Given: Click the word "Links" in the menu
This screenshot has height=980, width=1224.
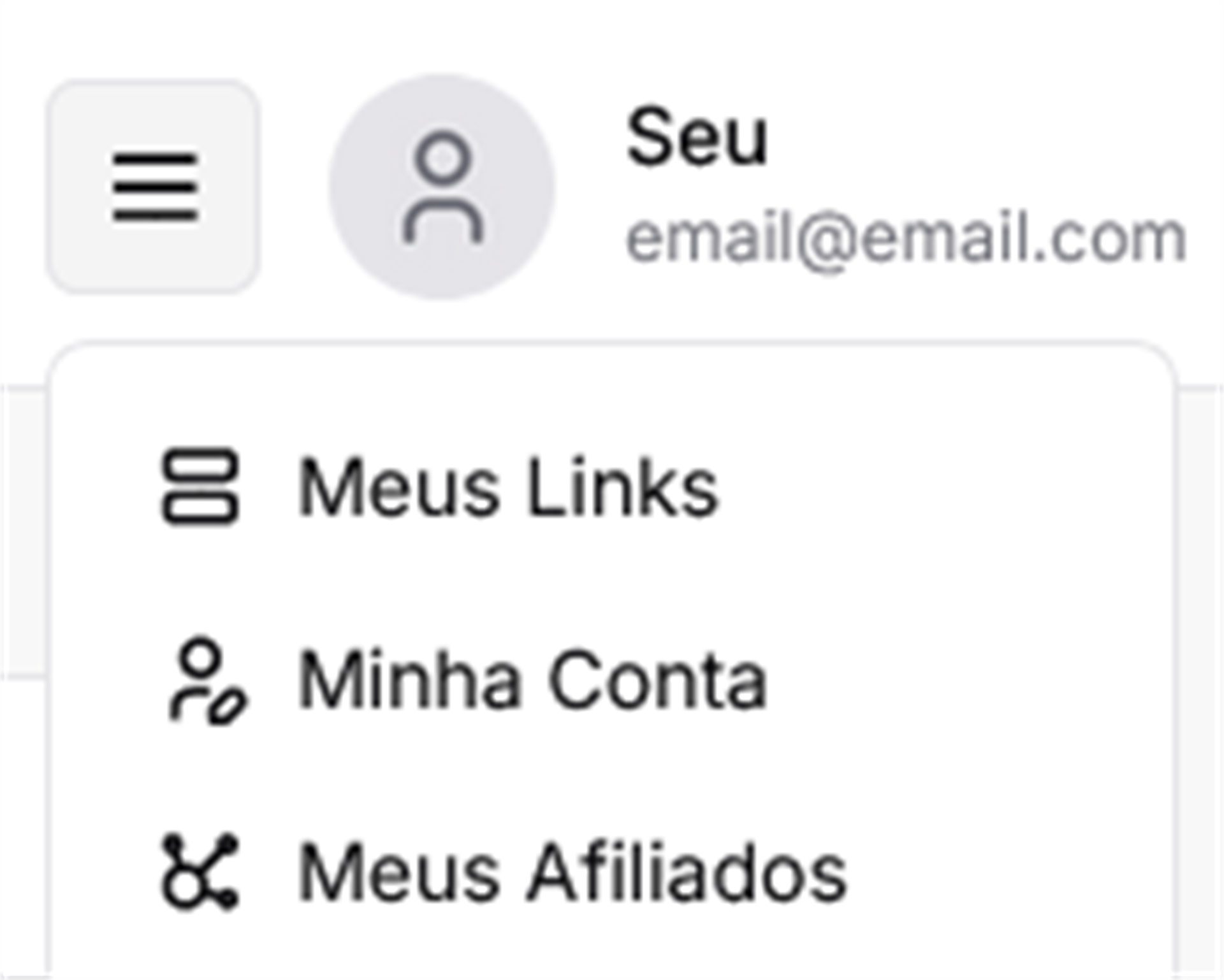Looking at the screenshot, I should pos(622,487).
